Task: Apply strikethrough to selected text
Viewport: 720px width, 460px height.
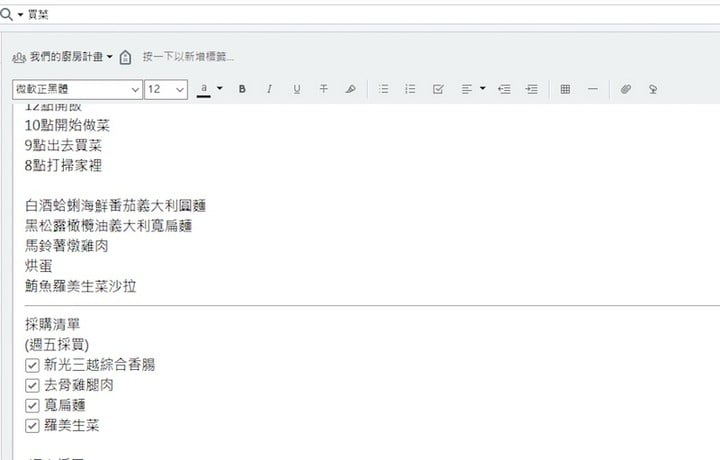Action: (x=323, y=89)
